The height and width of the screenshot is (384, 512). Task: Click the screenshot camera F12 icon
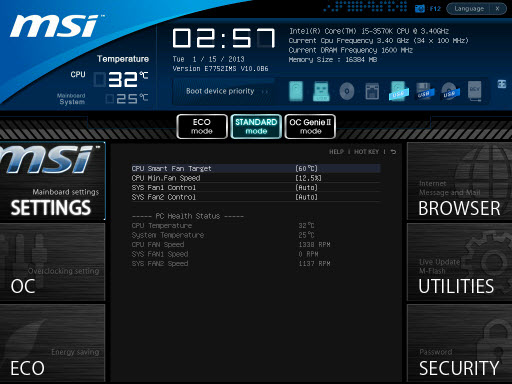[x=420, y=9]
